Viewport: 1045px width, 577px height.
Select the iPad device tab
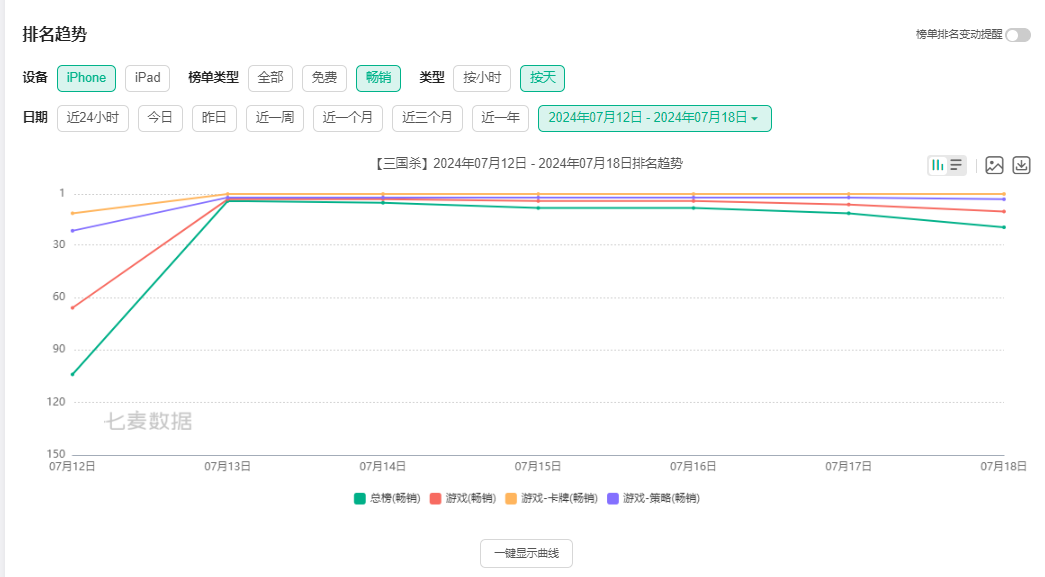pyautogui.click(x=147, y=78)
